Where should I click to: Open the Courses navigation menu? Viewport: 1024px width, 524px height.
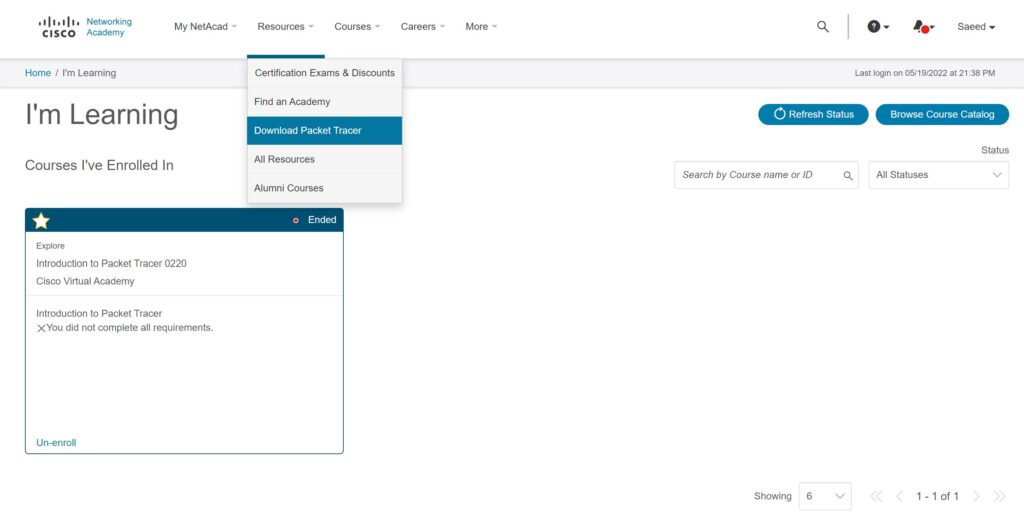[357, 27]
